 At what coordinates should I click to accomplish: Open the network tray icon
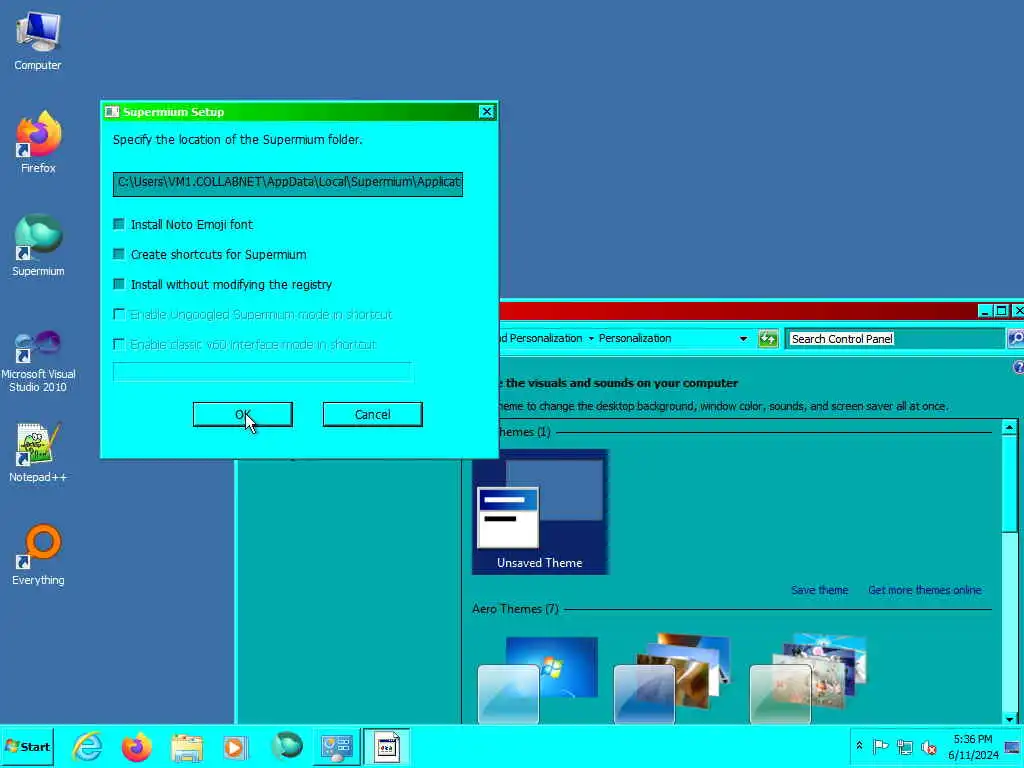tap(904, 746)
